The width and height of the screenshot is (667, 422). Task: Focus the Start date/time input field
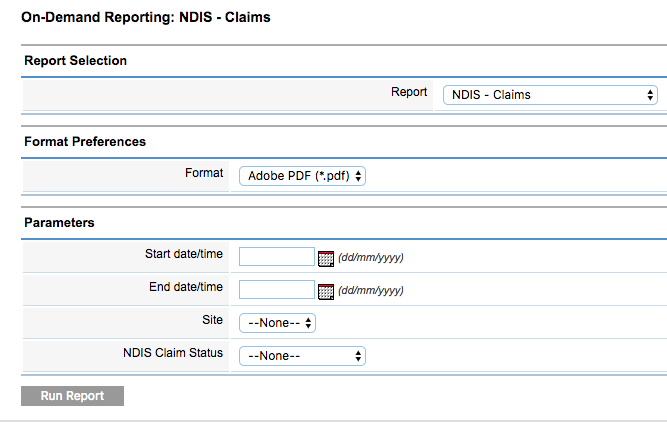(x=276, y=257)
